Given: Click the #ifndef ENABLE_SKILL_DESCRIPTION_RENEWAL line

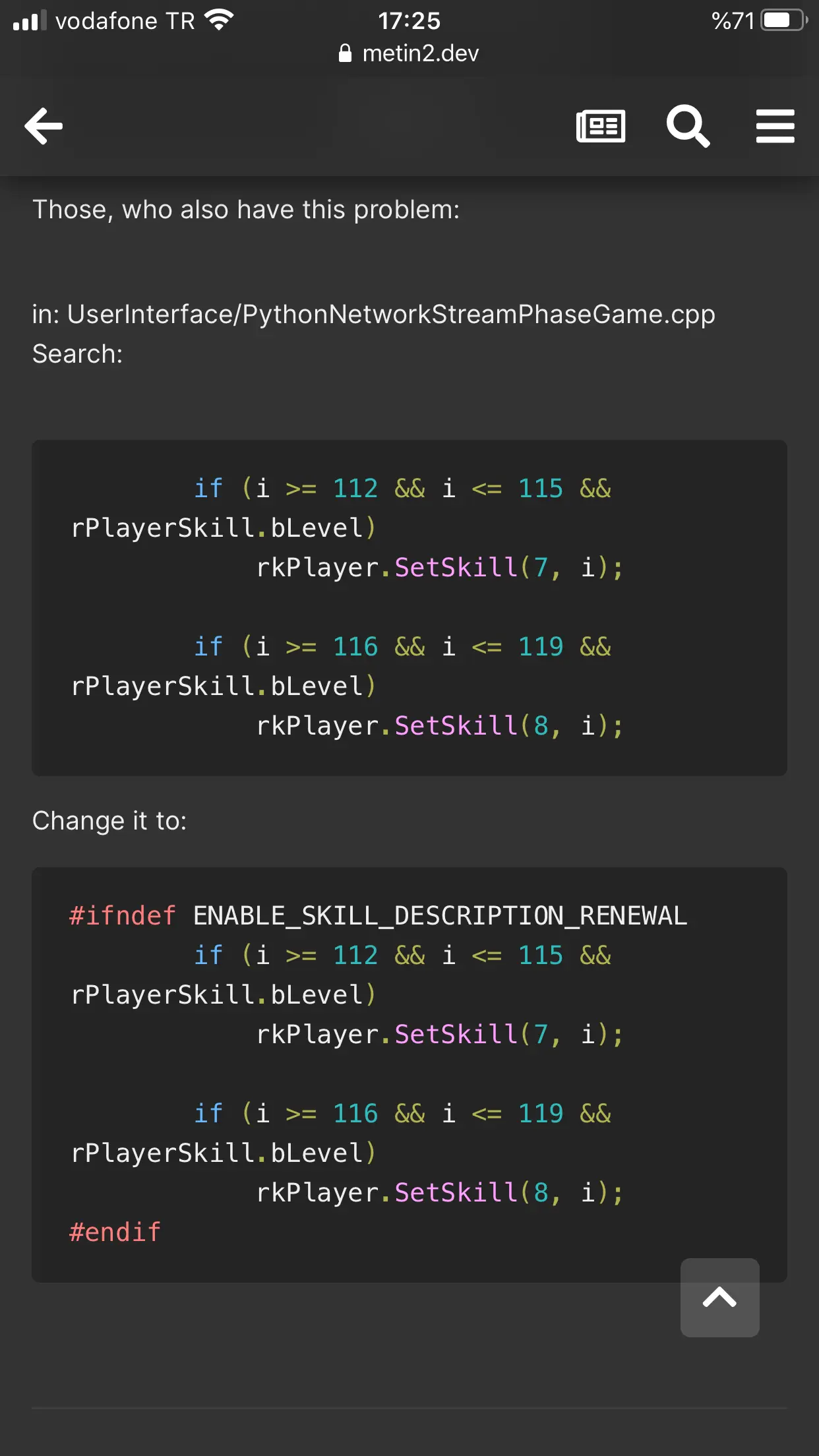Looking at the screenshot, I should [378, 915].
